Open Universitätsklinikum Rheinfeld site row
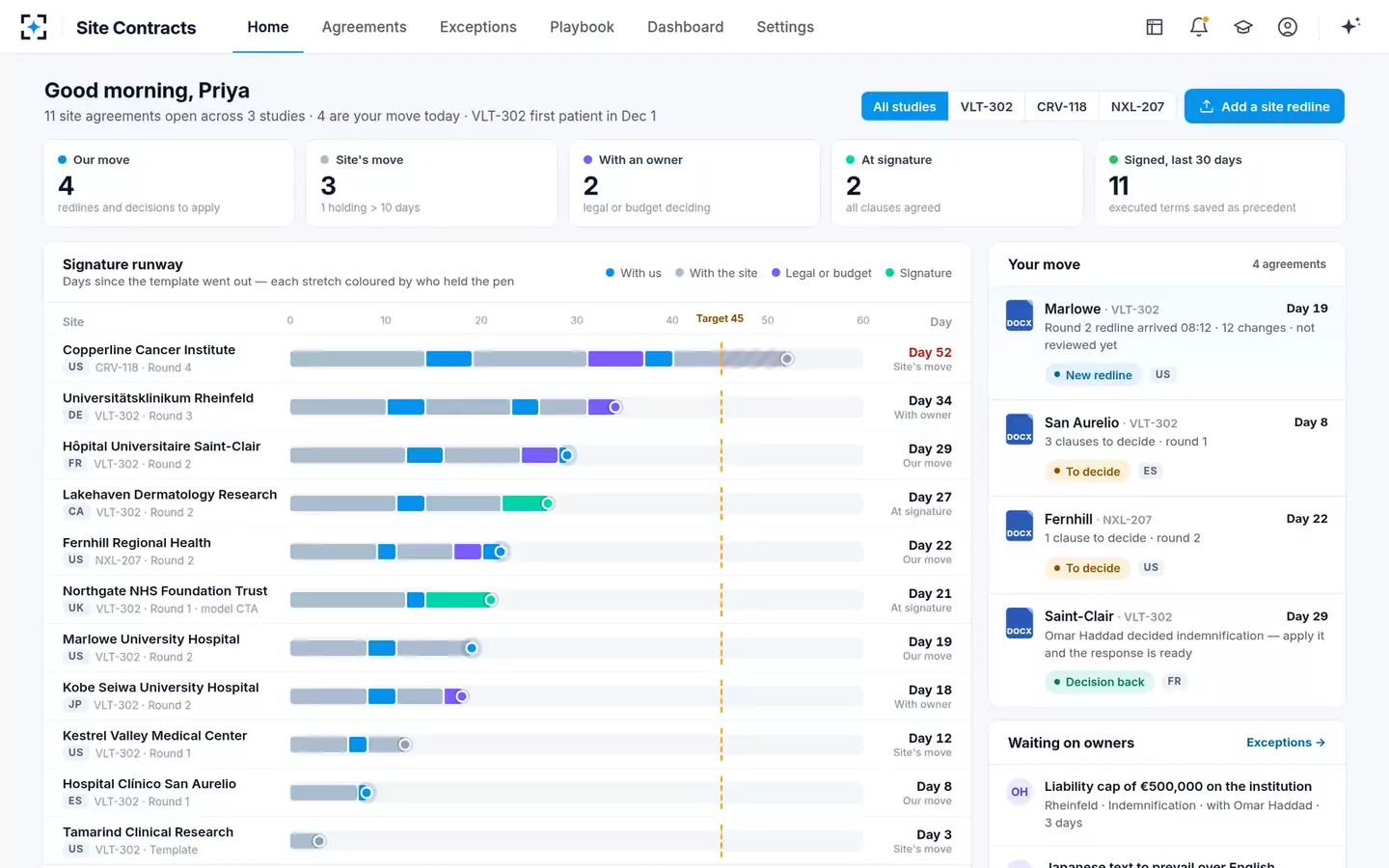This screenshot has height=868, width=1389. point(507,407)
